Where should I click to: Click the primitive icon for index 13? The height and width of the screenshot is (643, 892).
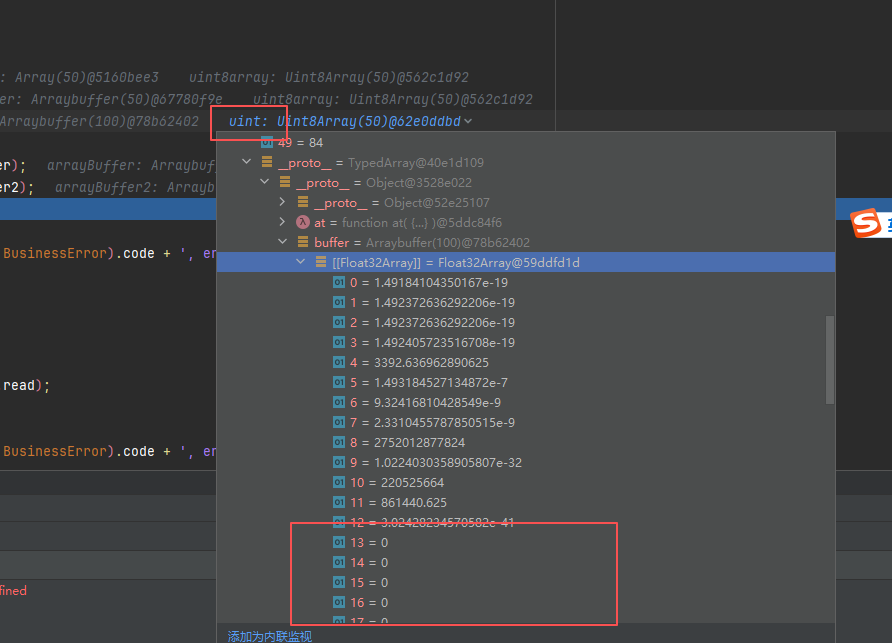[339, 542]
